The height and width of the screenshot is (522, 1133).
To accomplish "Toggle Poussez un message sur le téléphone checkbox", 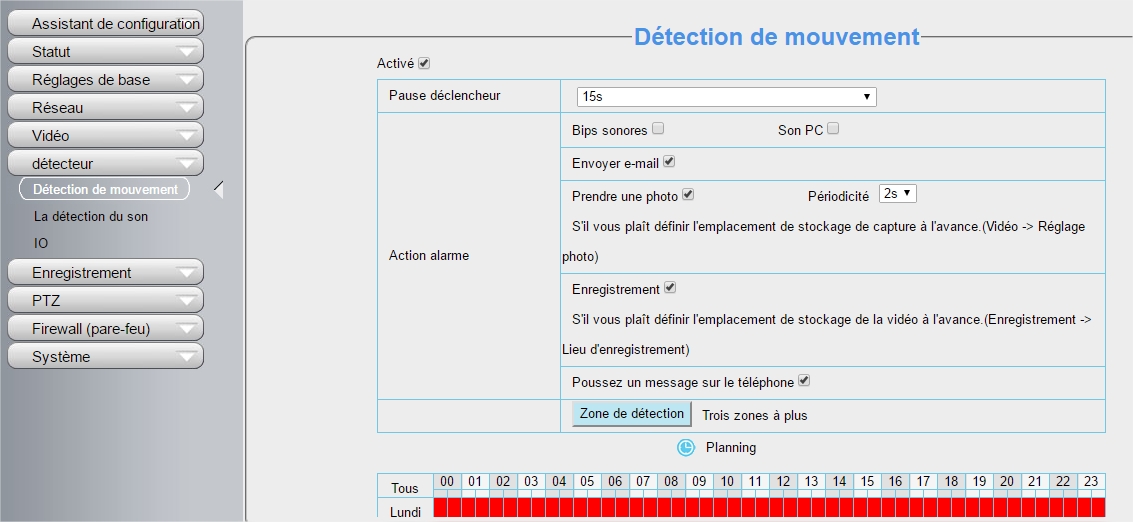I will point(804,380).
